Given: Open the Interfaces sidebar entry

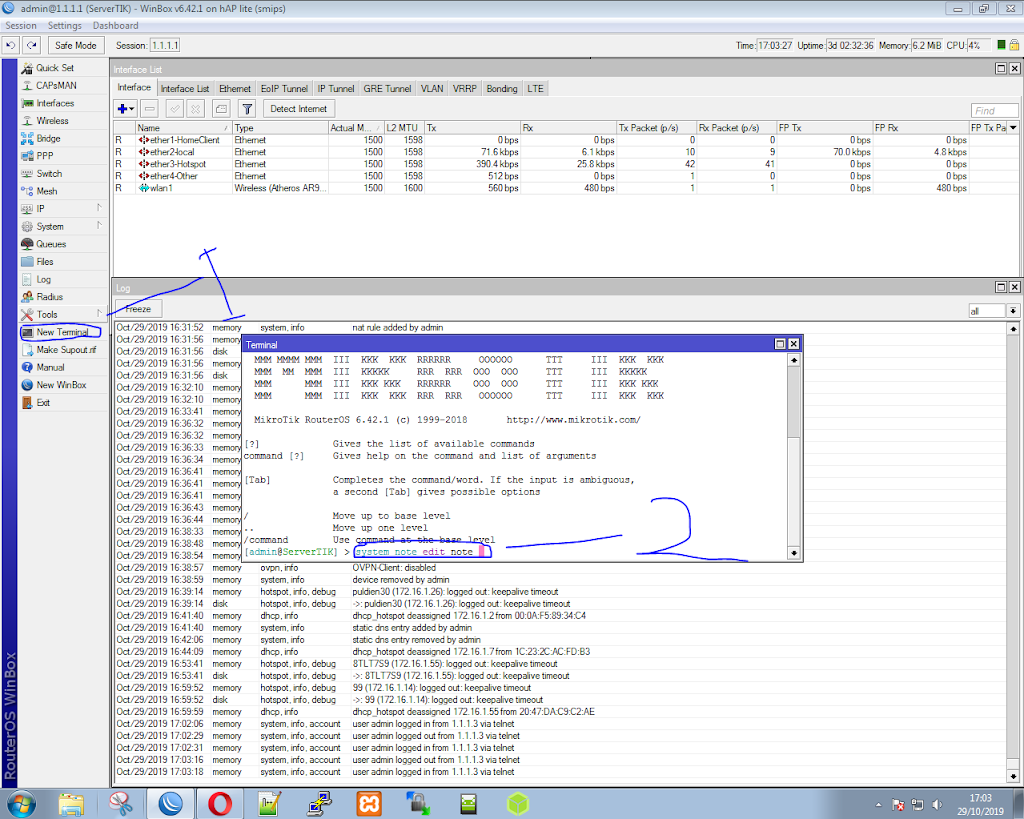Looking at the screenshot, I should pos(55,103).
